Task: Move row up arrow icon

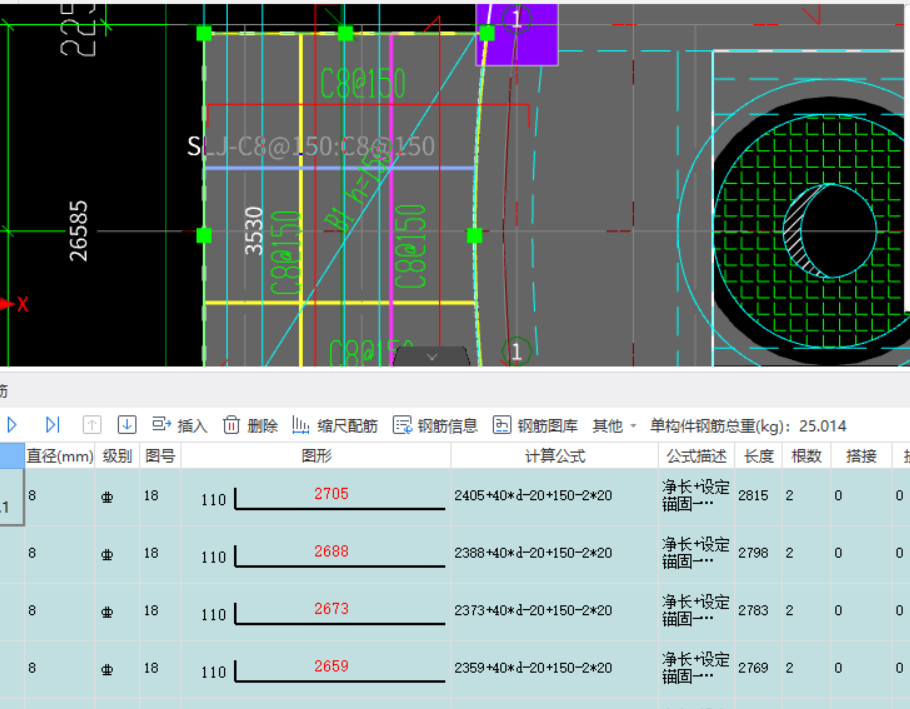Action: pos(92,425)
